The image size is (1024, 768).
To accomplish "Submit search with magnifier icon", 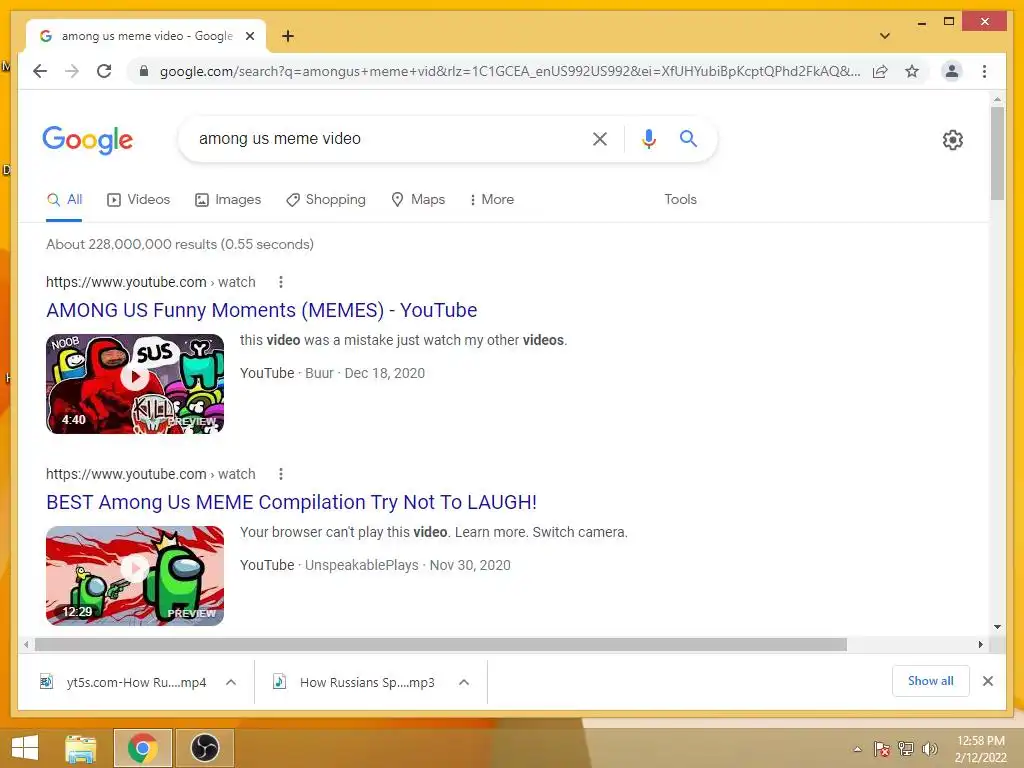I will [x=688, y=138].
